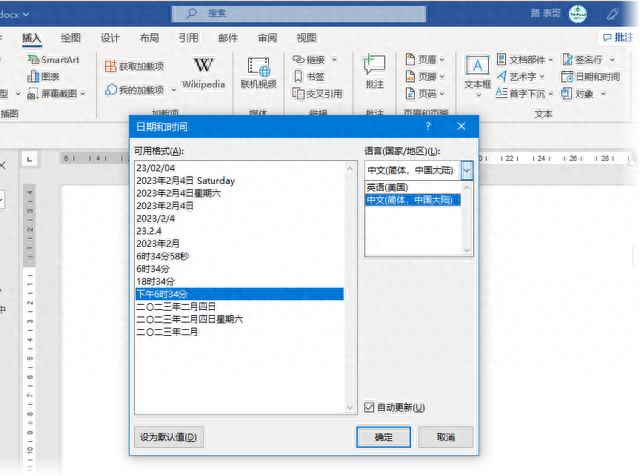Add a drop cap (首字下沉)
The image size is (640, 476).
tap(521, 93)
